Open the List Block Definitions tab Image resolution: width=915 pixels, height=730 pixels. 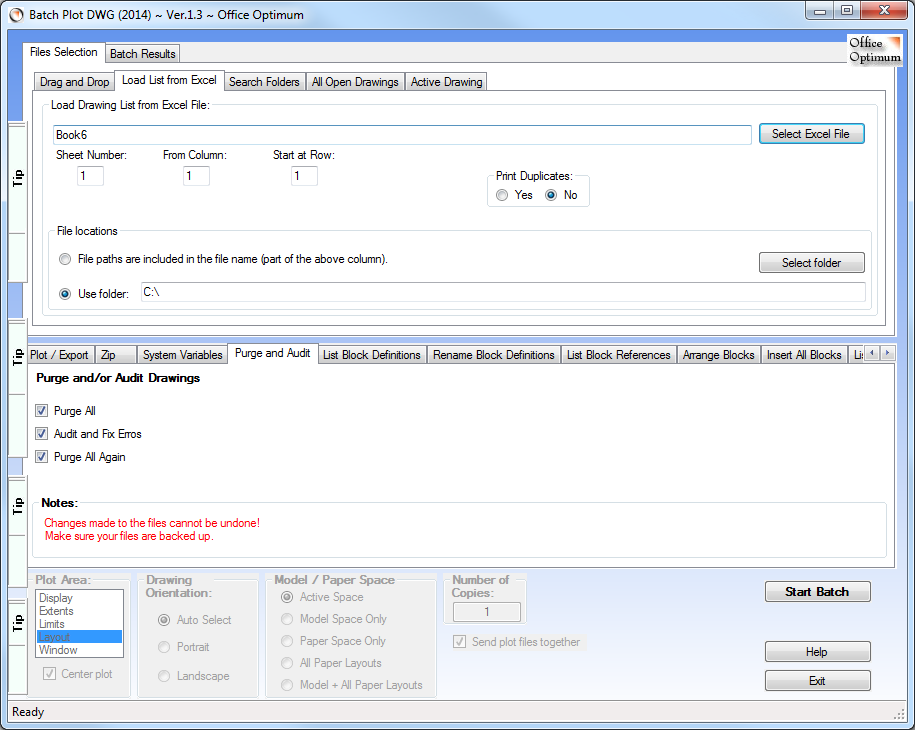372,355
